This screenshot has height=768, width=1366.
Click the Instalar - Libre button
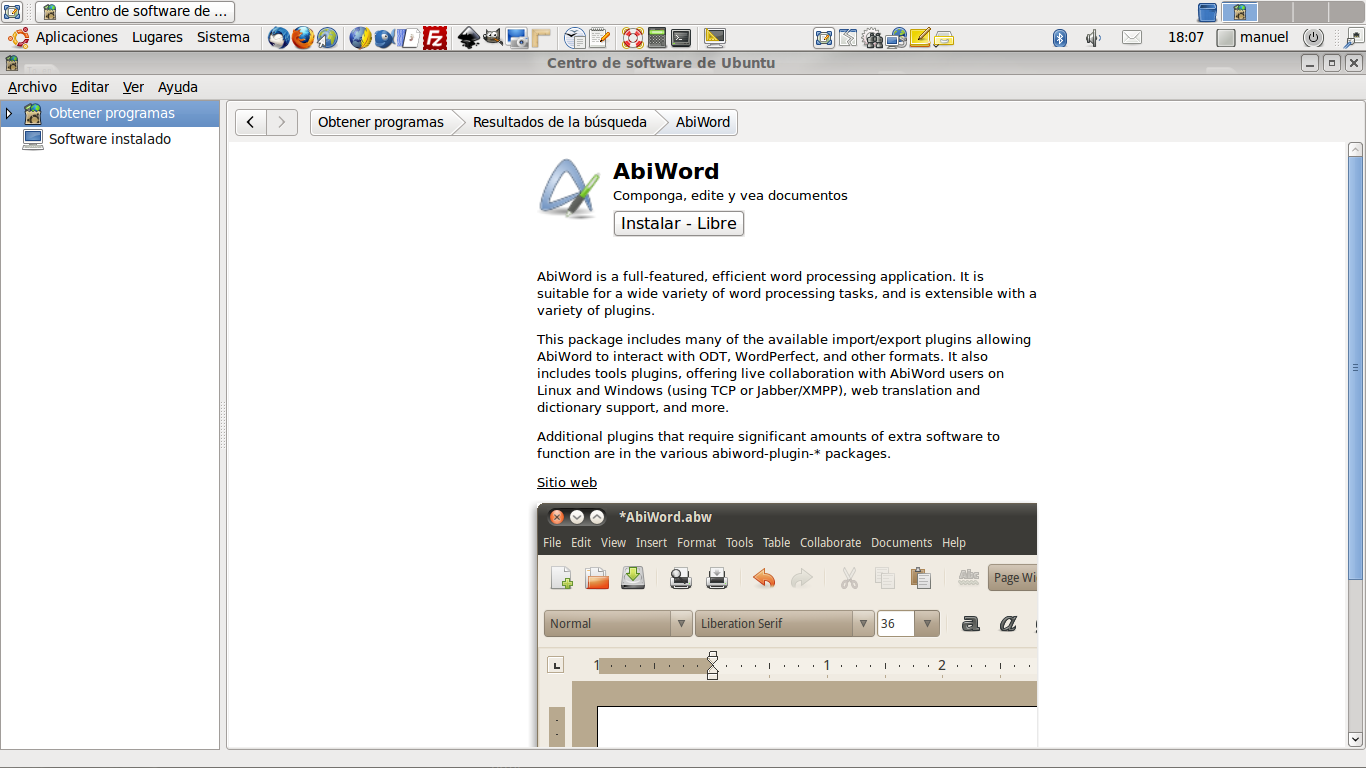678,223
